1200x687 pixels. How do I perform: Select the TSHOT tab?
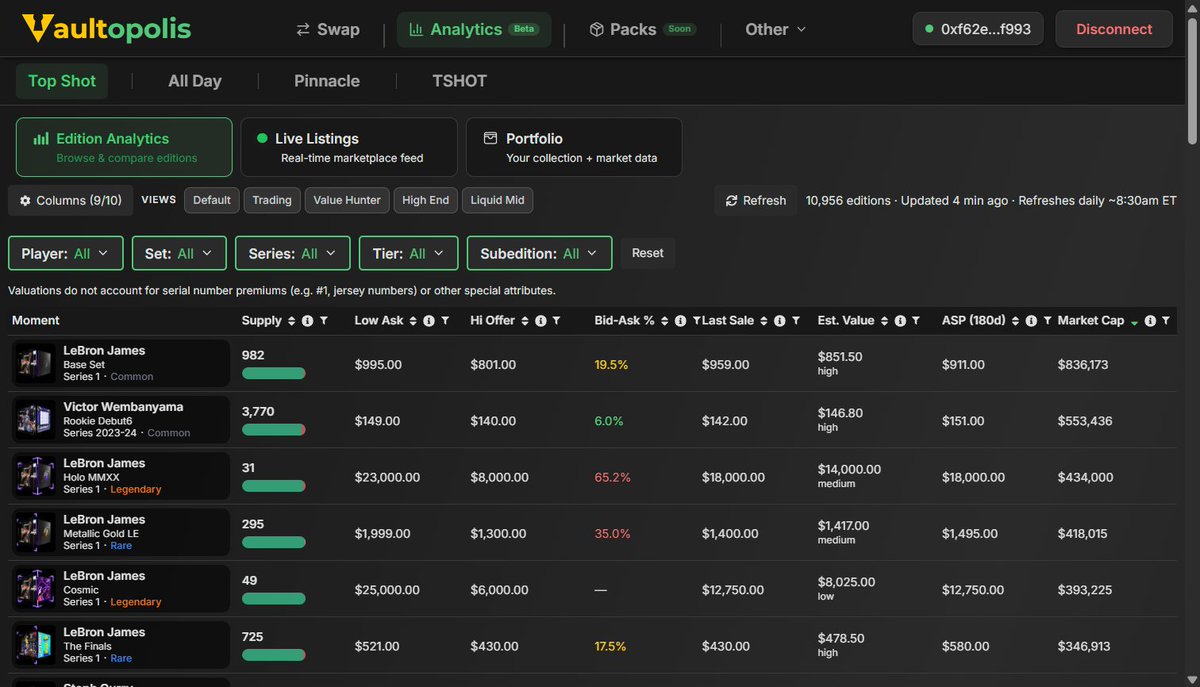[x=459, y=80]
